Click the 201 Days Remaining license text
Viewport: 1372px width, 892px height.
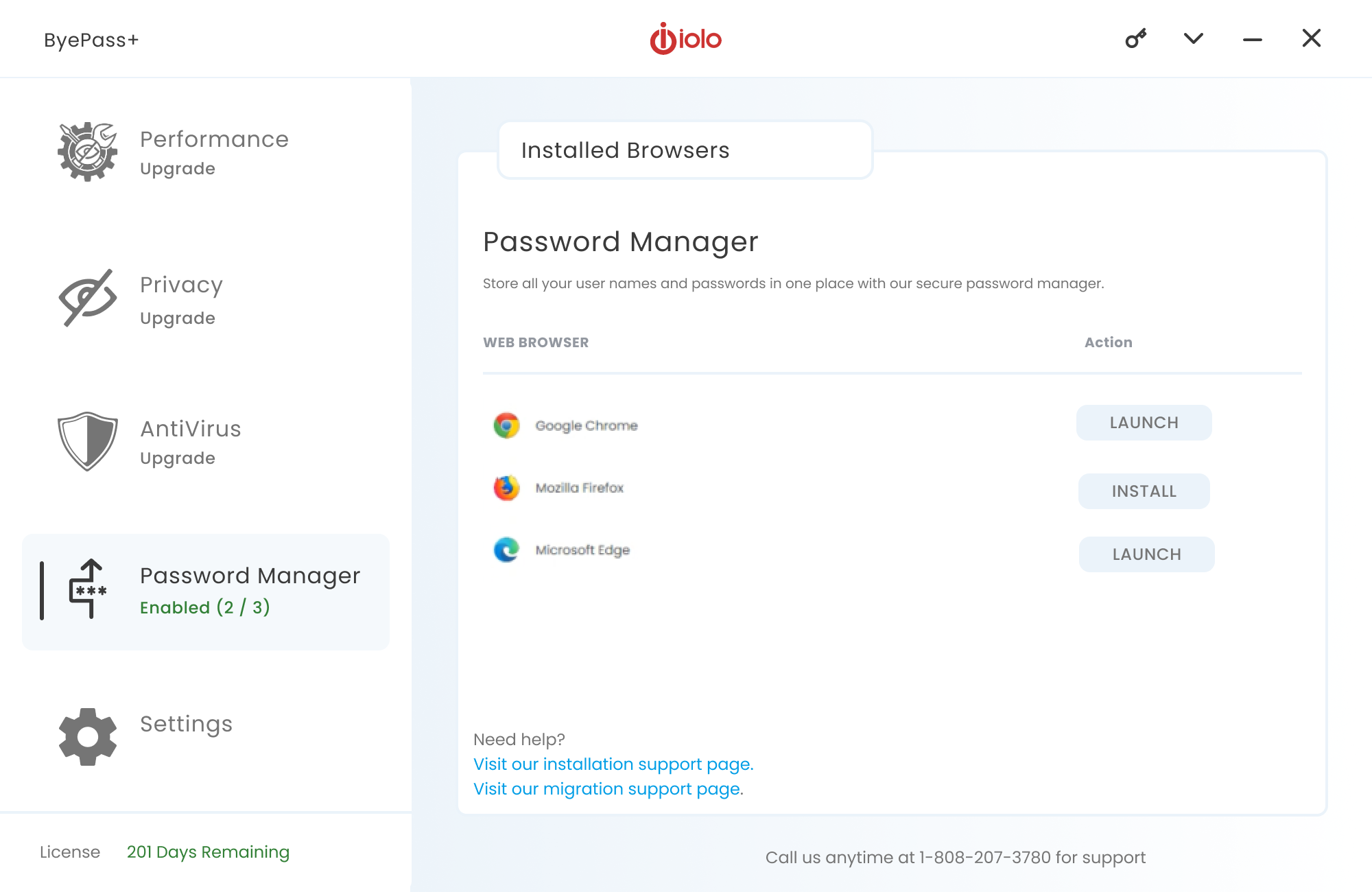[208, 852]
